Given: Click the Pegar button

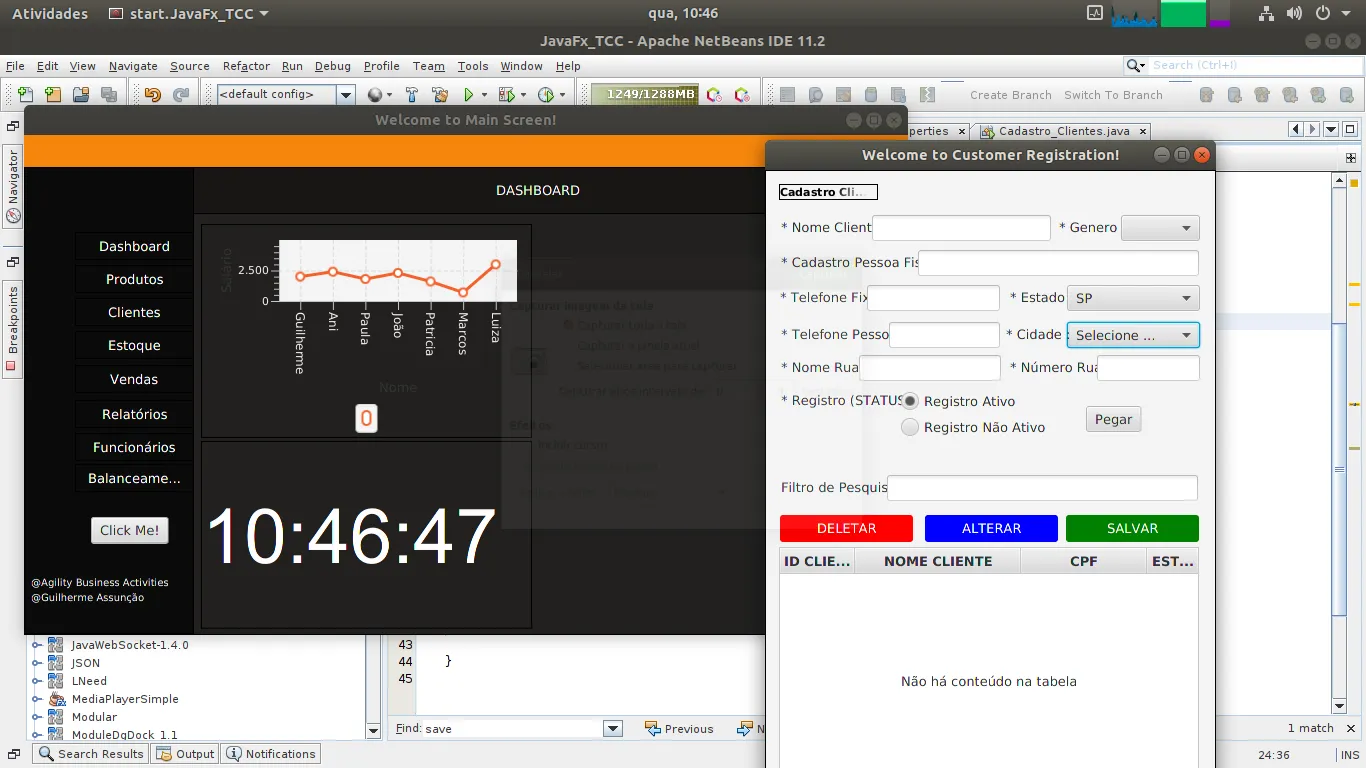Looking at the screenshot, I should click(1113, 420).
